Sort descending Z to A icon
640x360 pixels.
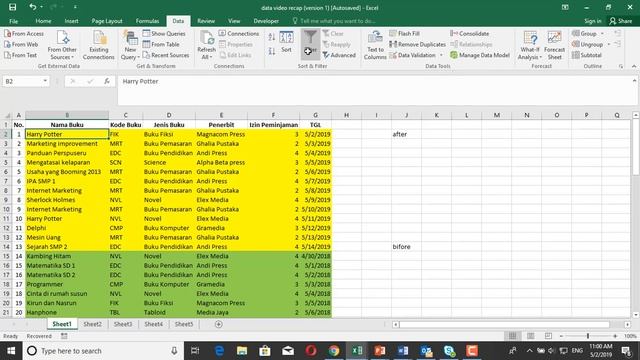[x=272, y=51]
